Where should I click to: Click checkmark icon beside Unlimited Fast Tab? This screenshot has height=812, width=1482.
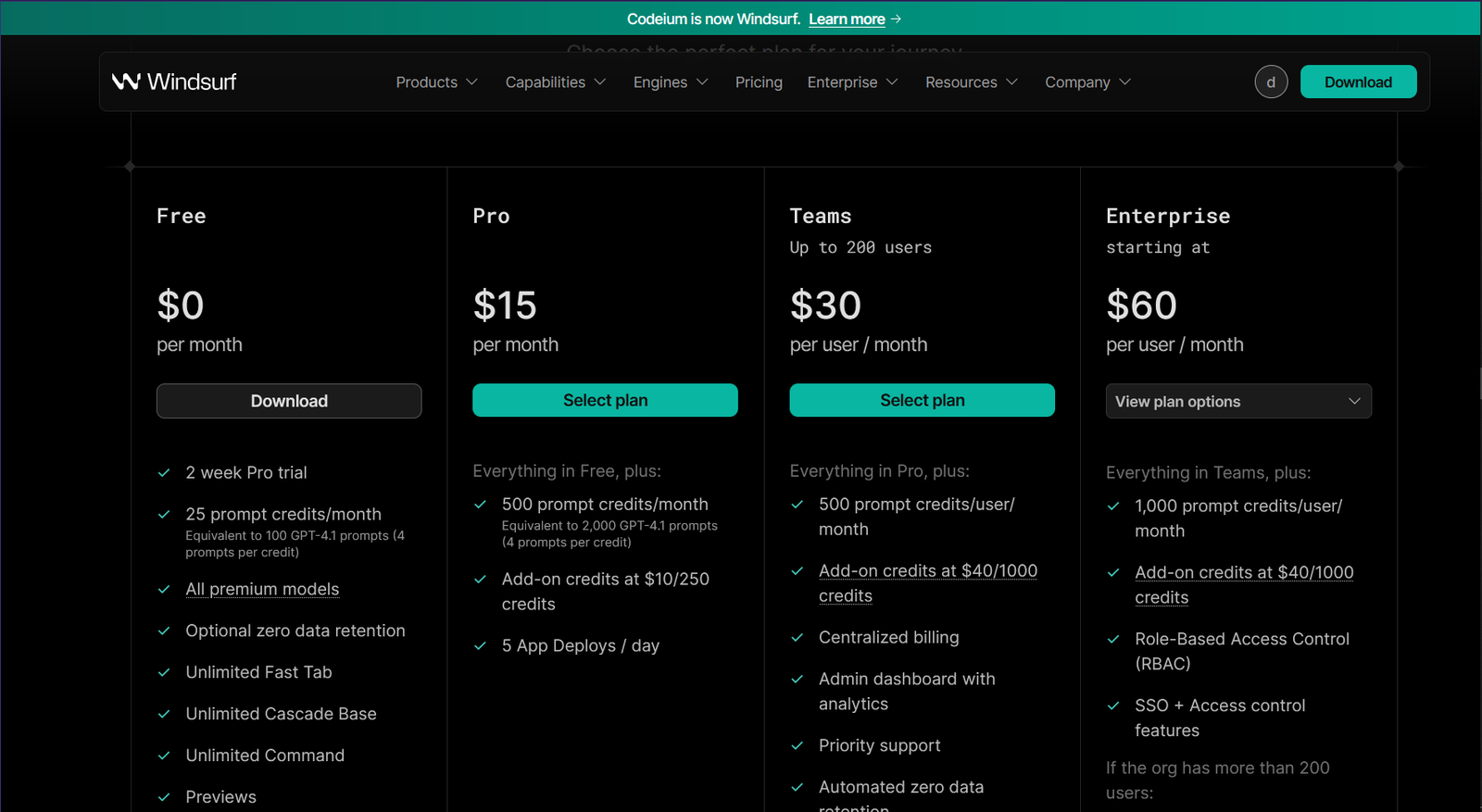coord(164,673)
